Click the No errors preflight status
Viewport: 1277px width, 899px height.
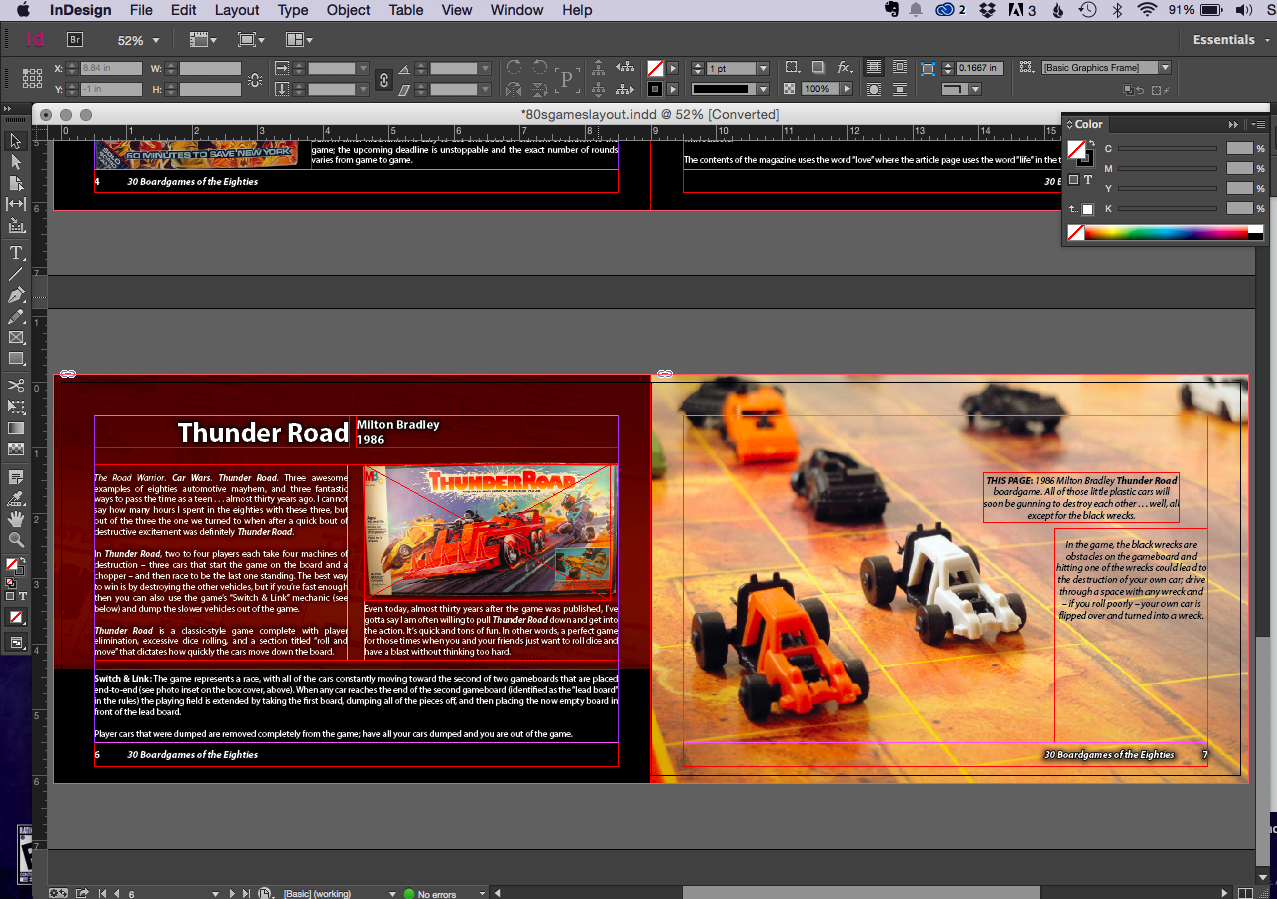click(x=437, y=894)
